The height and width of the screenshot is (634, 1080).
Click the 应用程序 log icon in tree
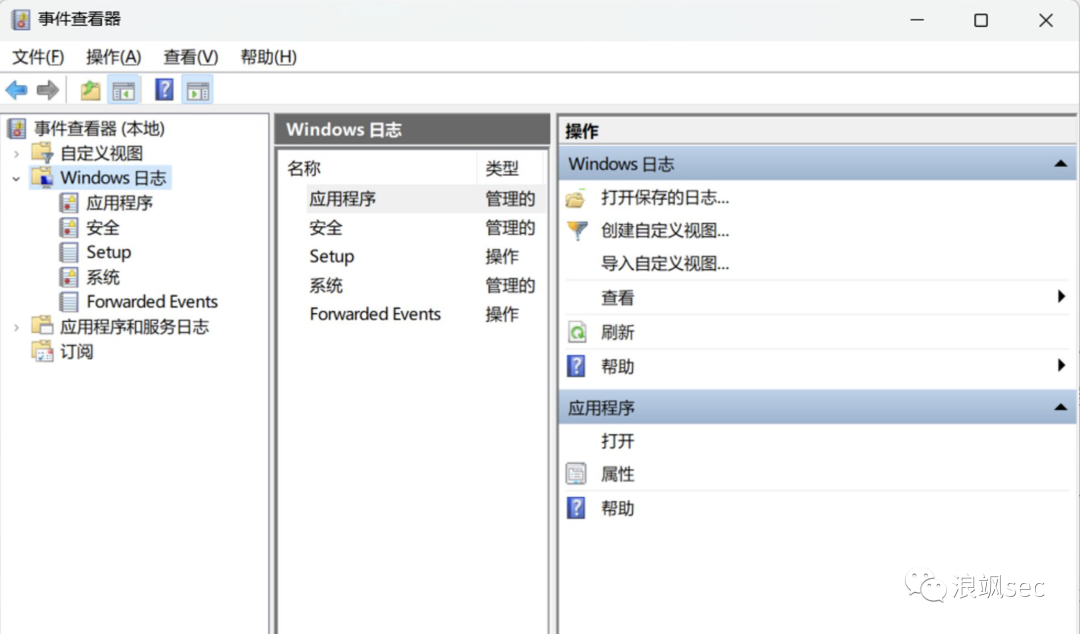69,203
